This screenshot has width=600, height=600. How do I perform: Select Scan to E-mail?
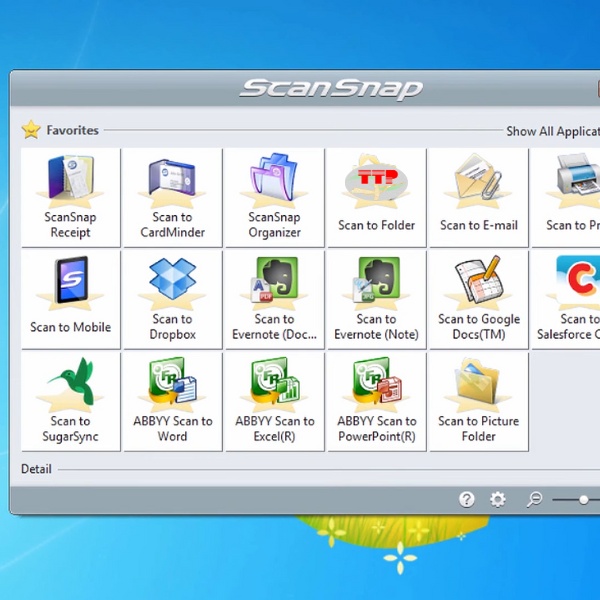[478, 197]
